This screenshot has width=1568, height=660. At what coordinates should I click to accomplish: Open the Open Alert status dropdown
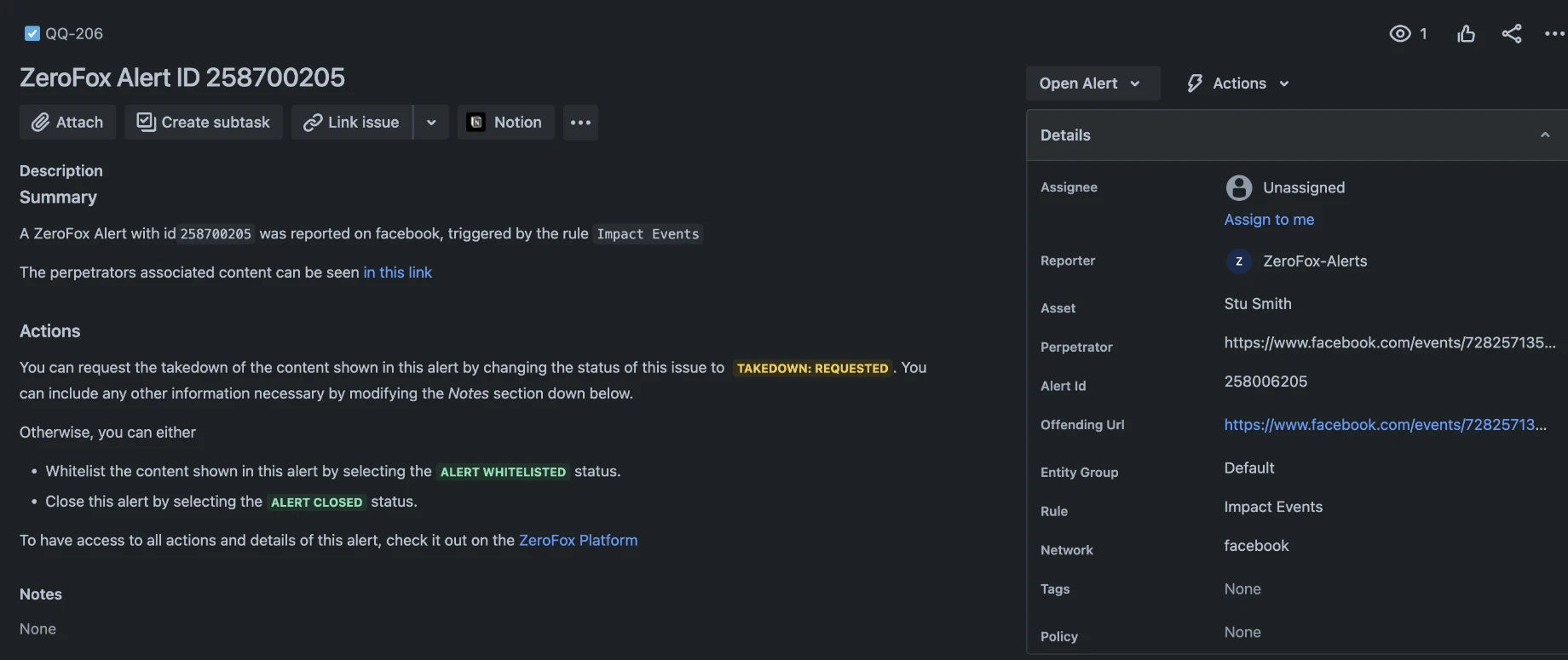point(1091,83)
